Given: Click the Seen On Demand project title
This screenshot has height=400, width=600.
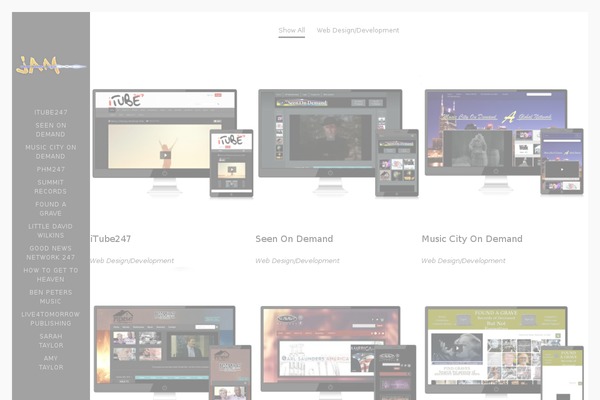Looking at the screenshot, I should 294,239.
